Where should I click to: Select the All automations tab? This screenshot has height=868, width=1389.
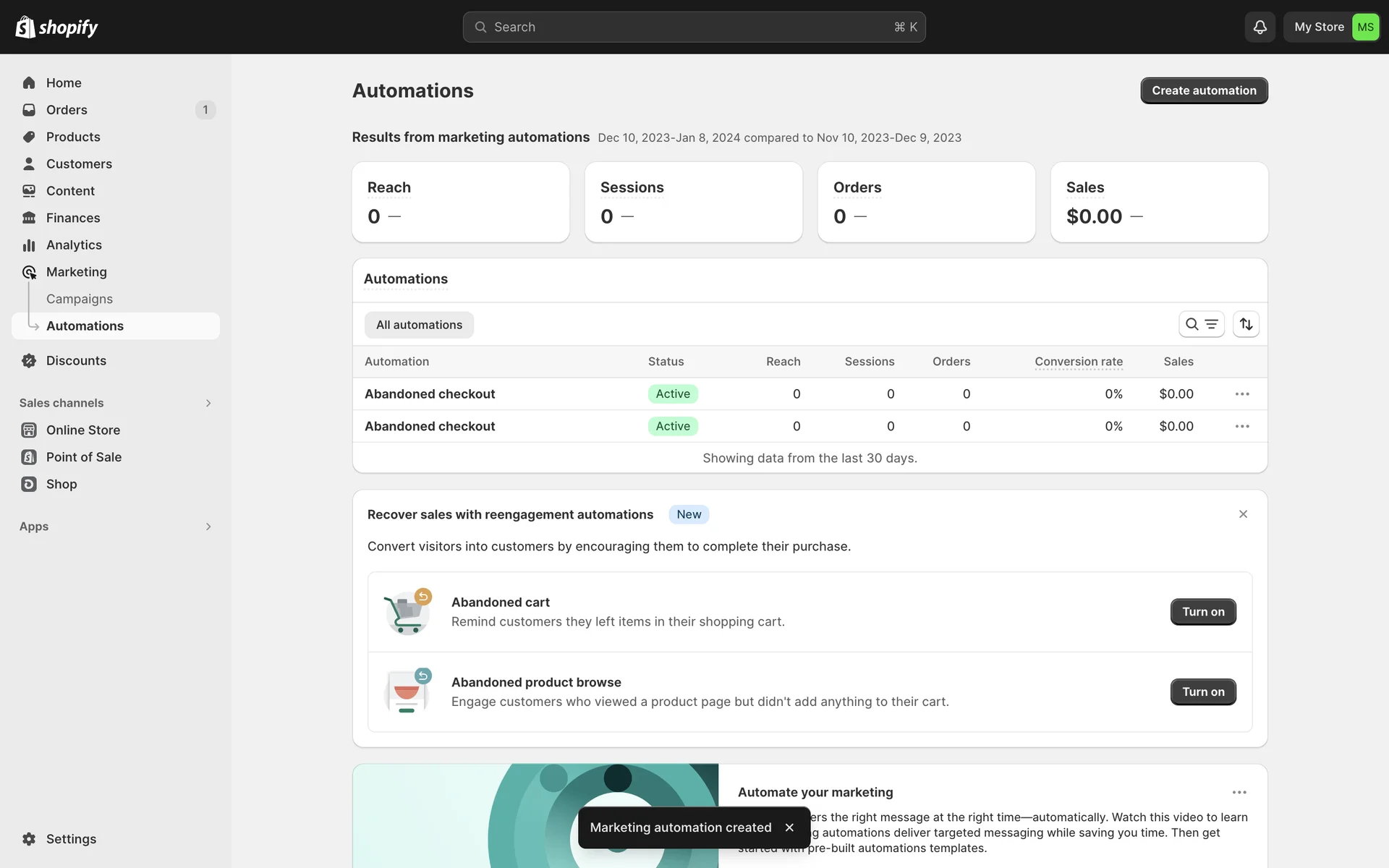pos(419,325)
